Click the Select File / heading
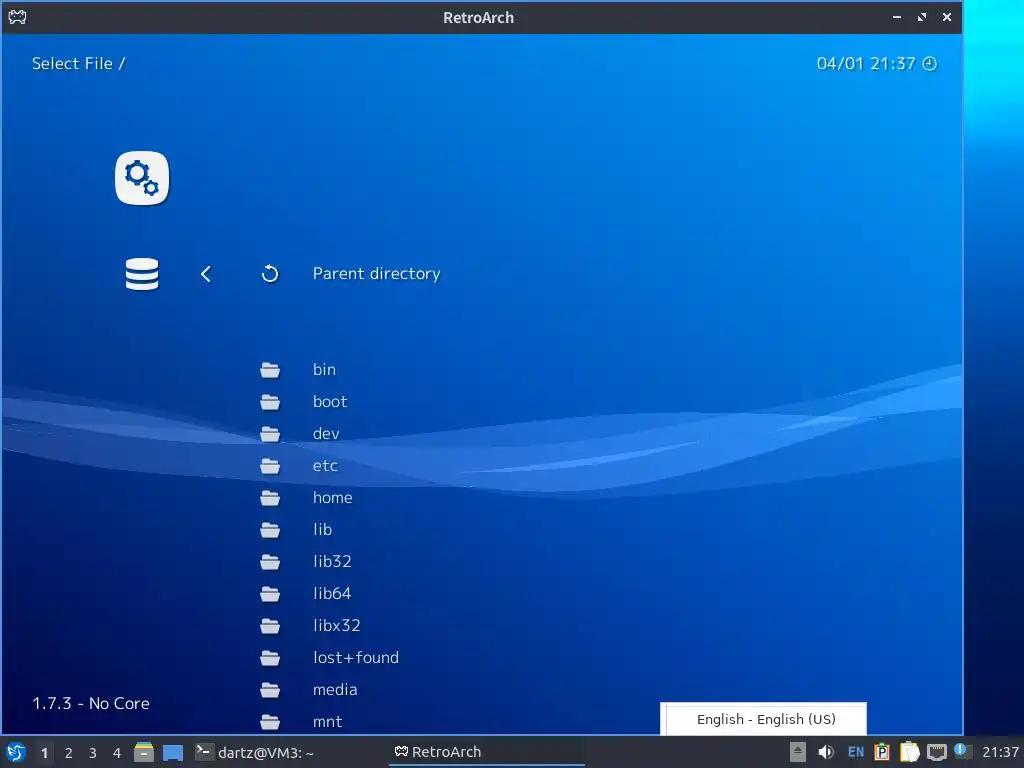The image size is (1024, 768). pos(78,63)
